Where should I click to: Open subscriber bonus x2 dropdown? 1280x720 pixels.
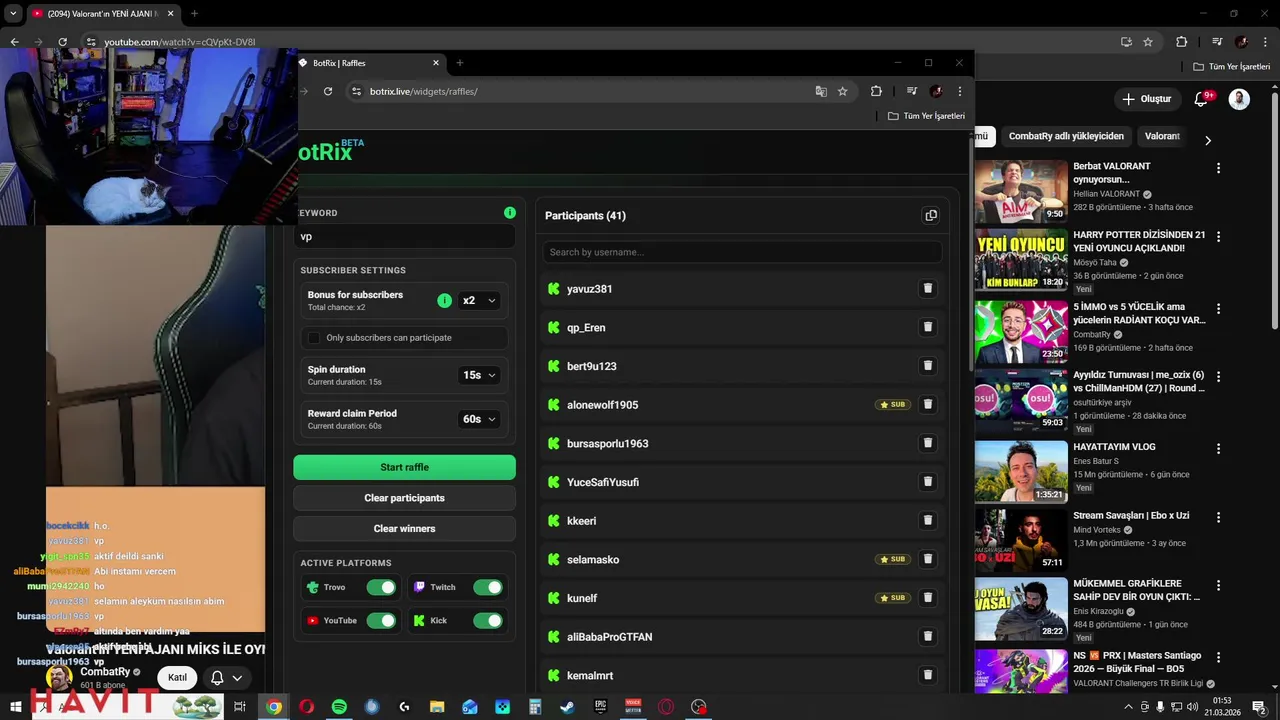(x=478, y=300)
